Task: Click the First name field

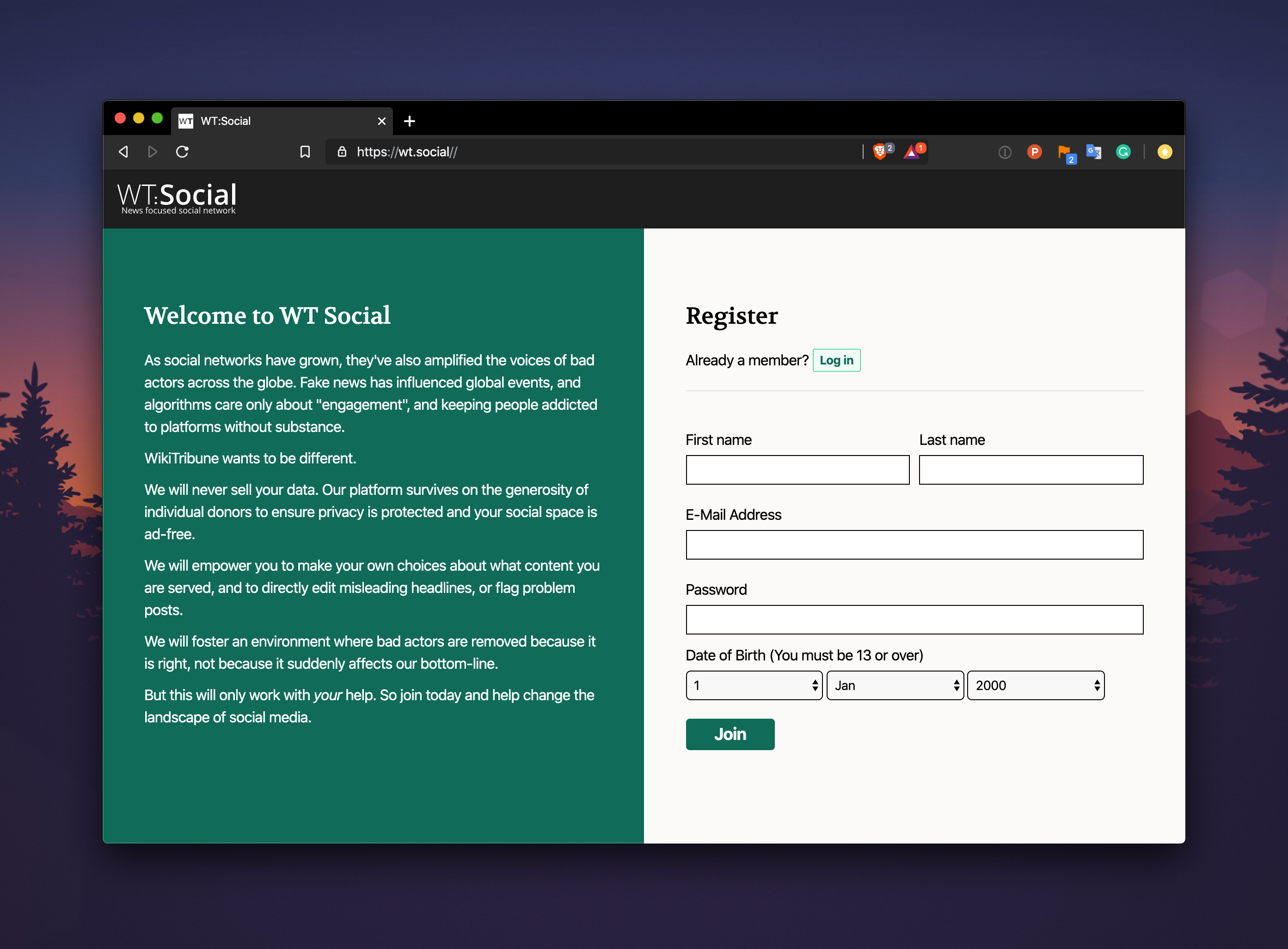Action: (x=797, y=470)
